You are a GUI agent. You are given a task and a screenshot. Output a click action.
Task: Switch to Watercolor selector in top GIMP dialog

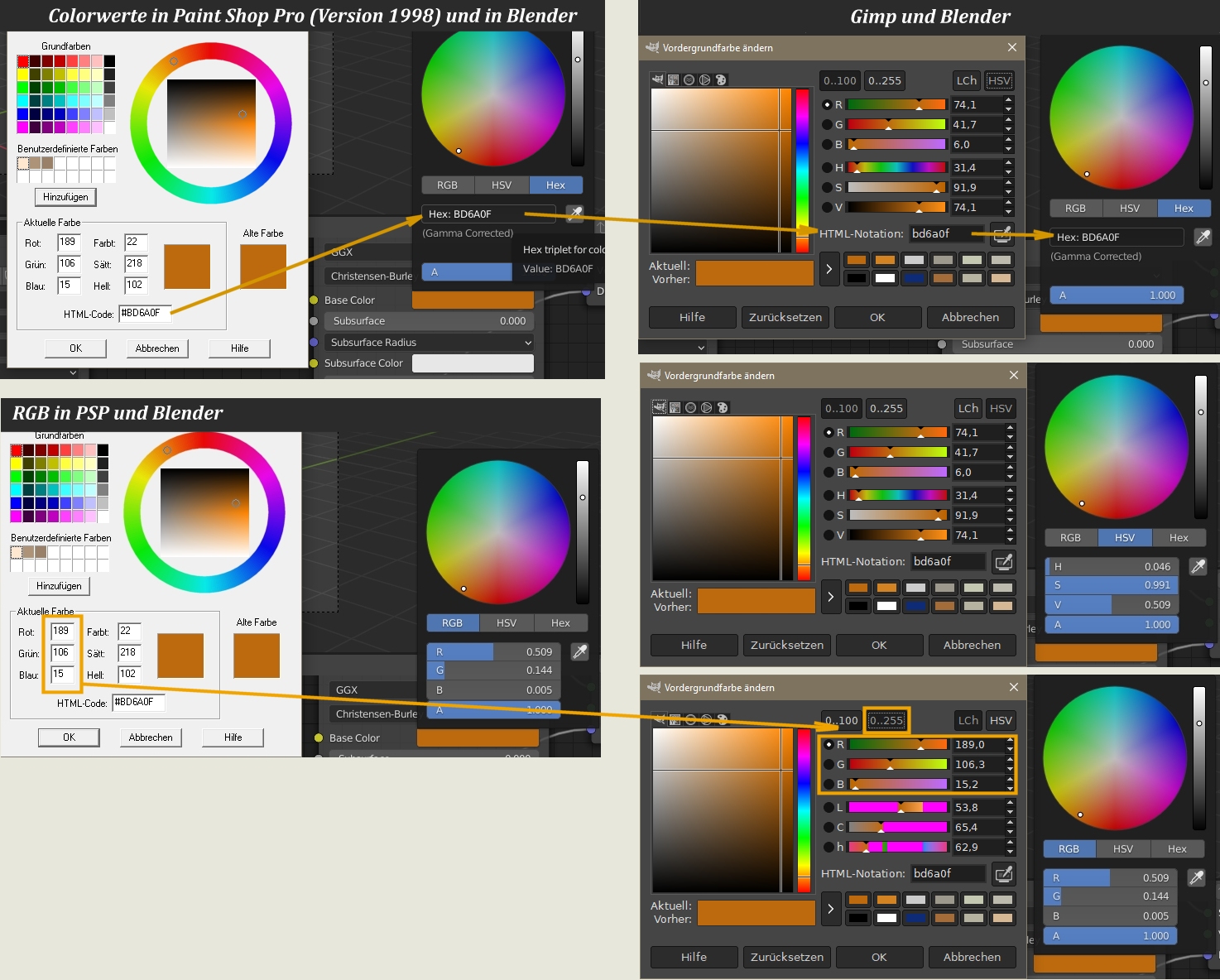tap(689, 79)
